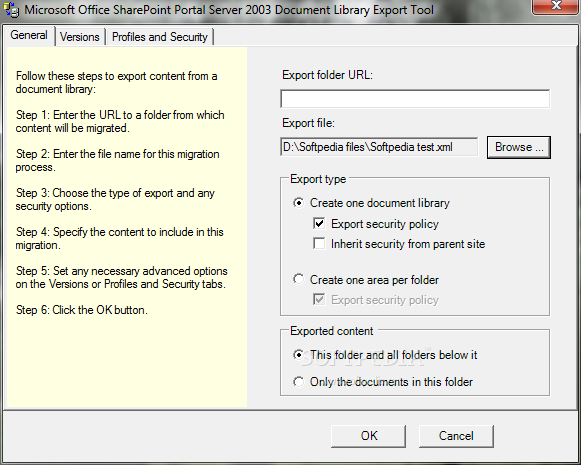Screen dimensions: 581x465
Task: Click the 'Step 5' advanced options text
Action: point(122,278)
